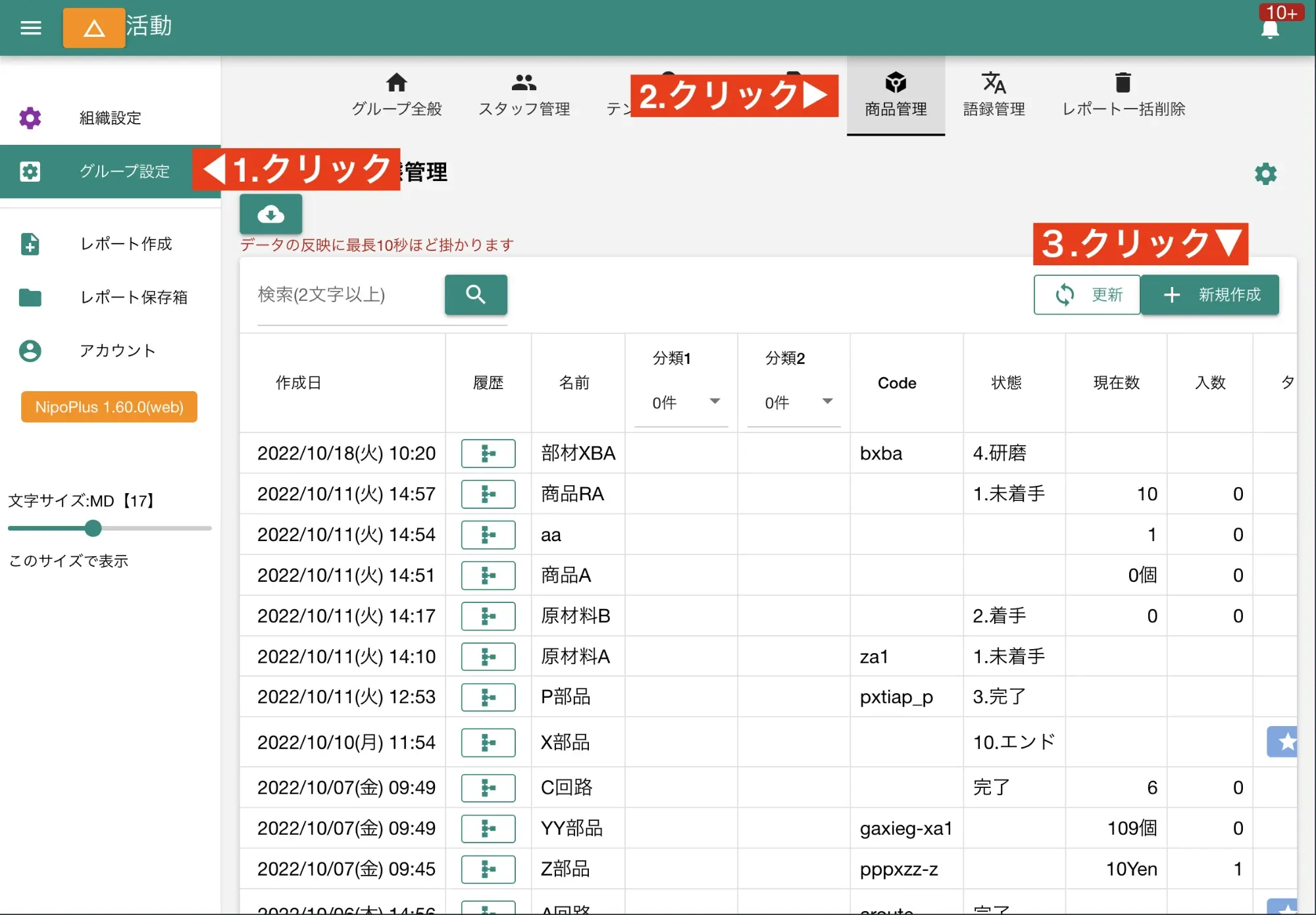The width and height of the screenshot is (1316, 915).
Task: Select the レポート一括削除 trash icon tab
Action: [x=1123, y=94]
